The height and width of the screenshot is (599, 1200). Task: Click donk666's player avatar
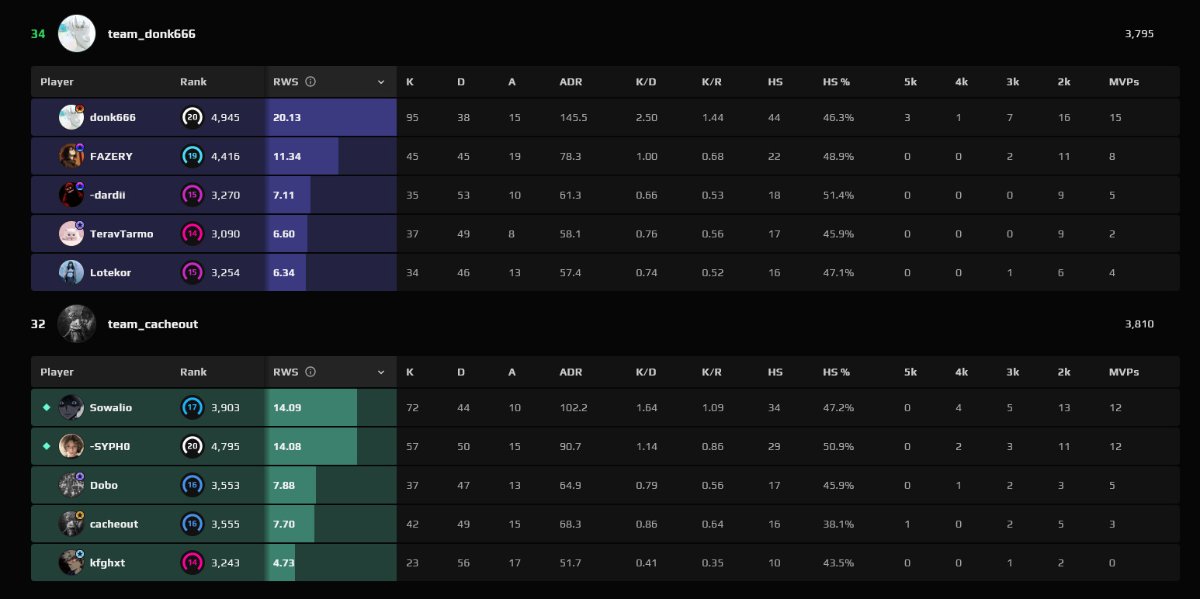tap(71, 117)
